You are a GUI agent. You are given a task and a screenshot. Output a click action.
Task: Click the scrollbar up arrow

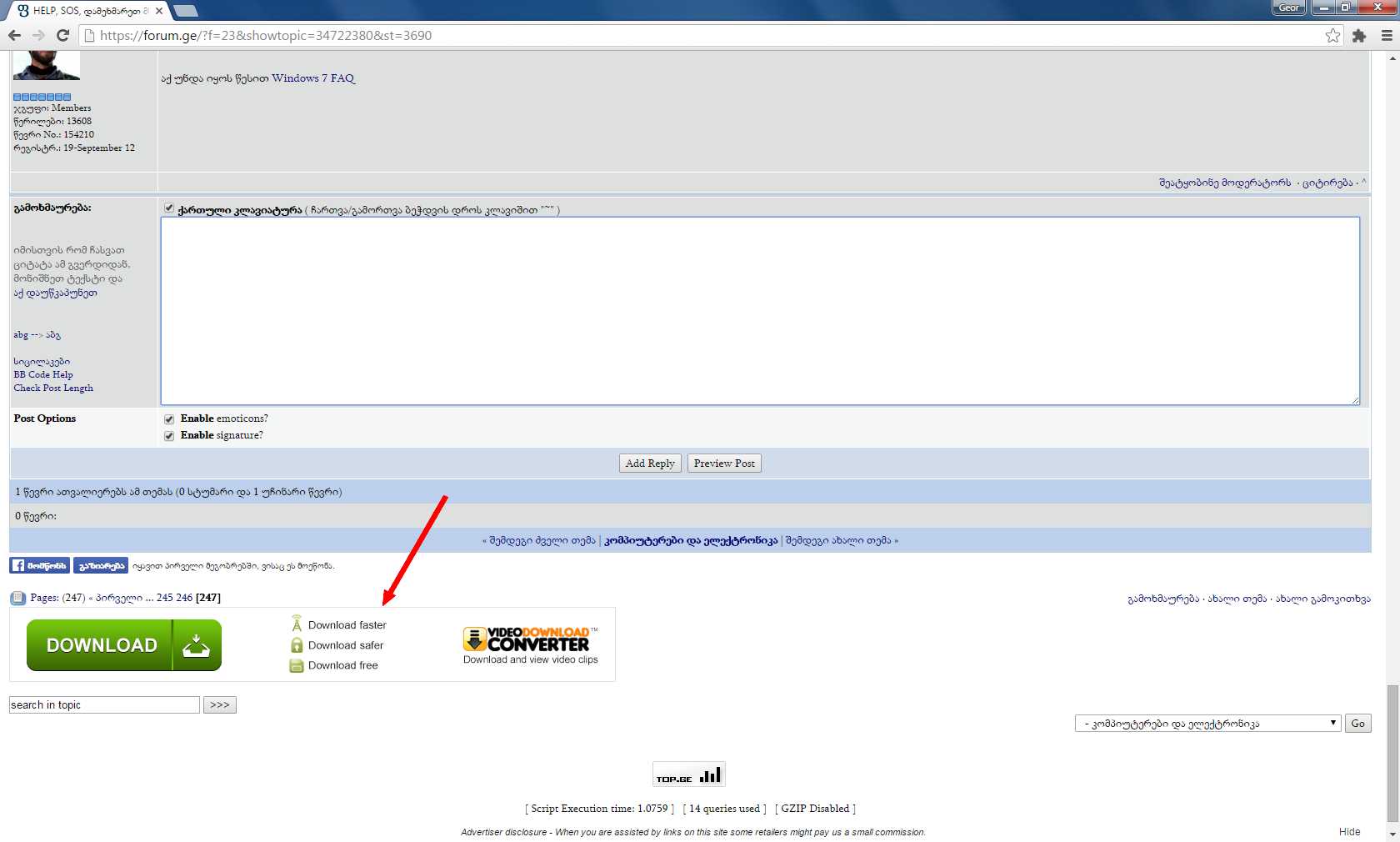(x=1392, y=58)
